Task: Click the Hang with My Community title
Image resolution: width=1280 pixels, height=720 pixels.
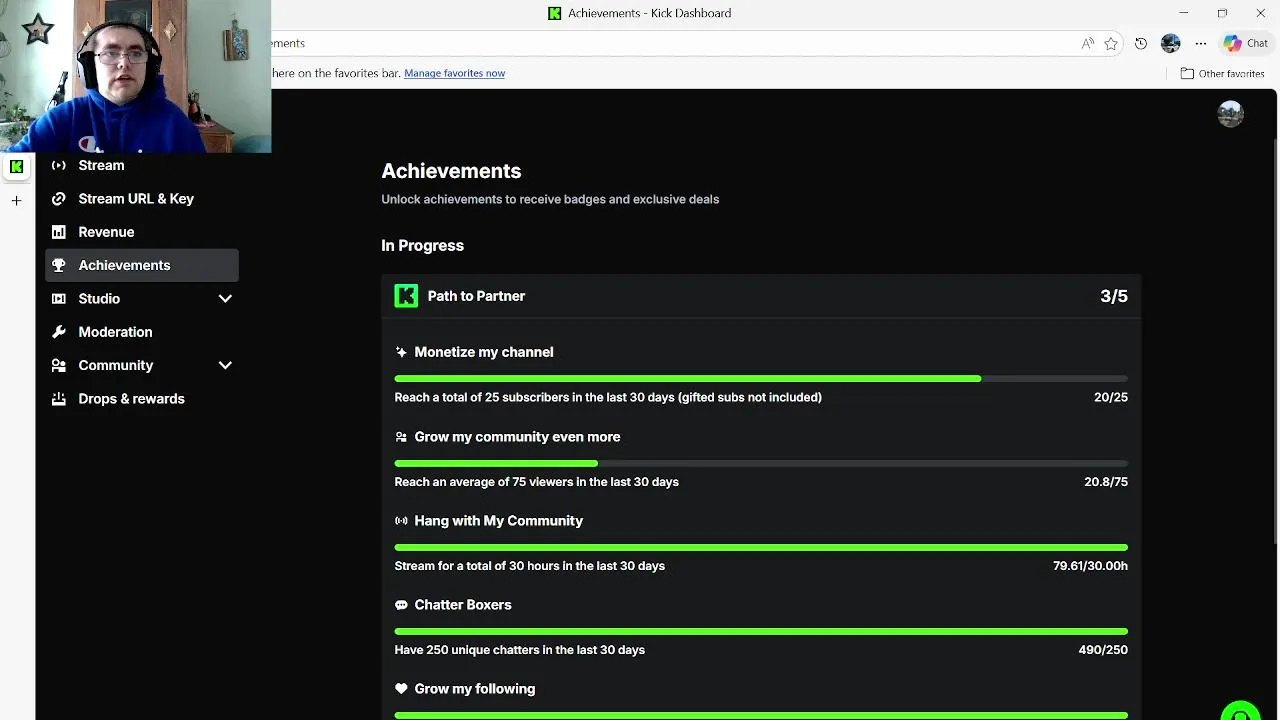Action: pyautogui.click(x=498, y=521)
